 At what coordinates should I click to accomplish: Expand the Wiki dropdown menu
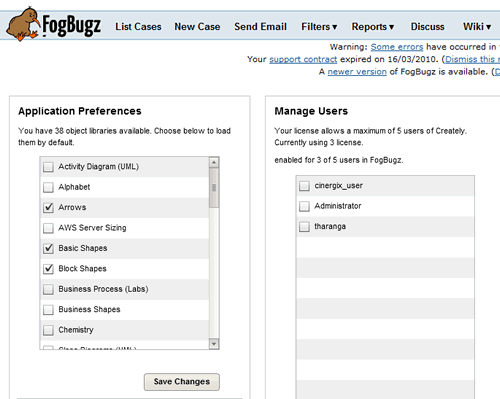coord(477,27)
